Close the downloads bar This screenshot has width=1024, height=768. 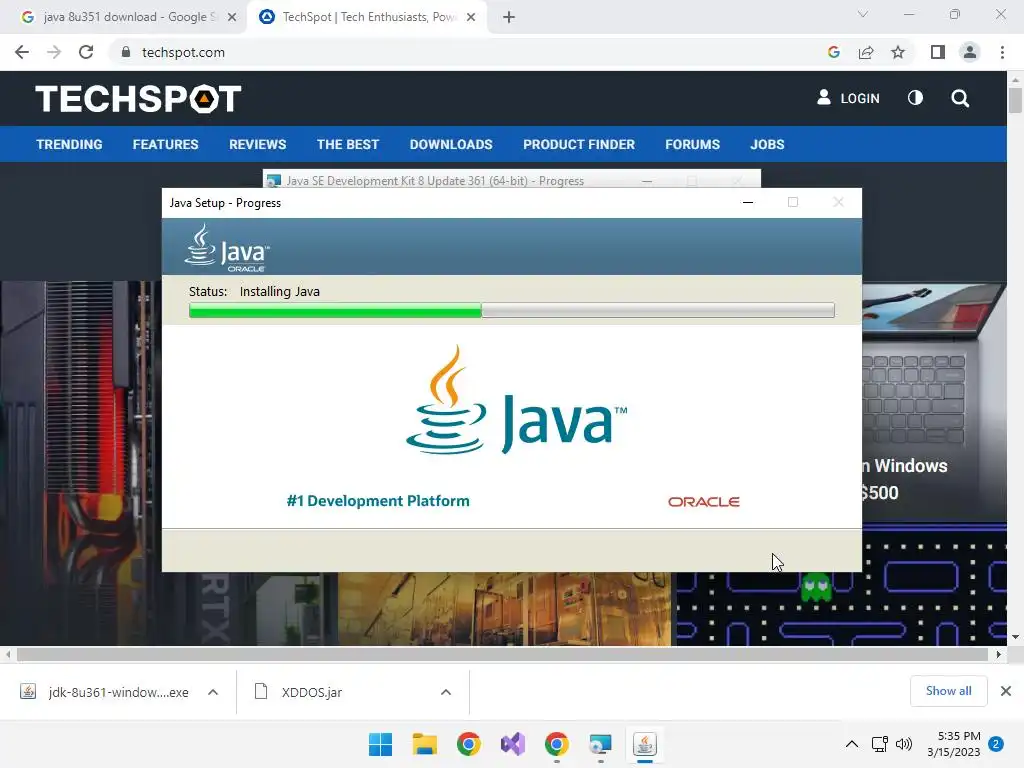[1006, 691]
